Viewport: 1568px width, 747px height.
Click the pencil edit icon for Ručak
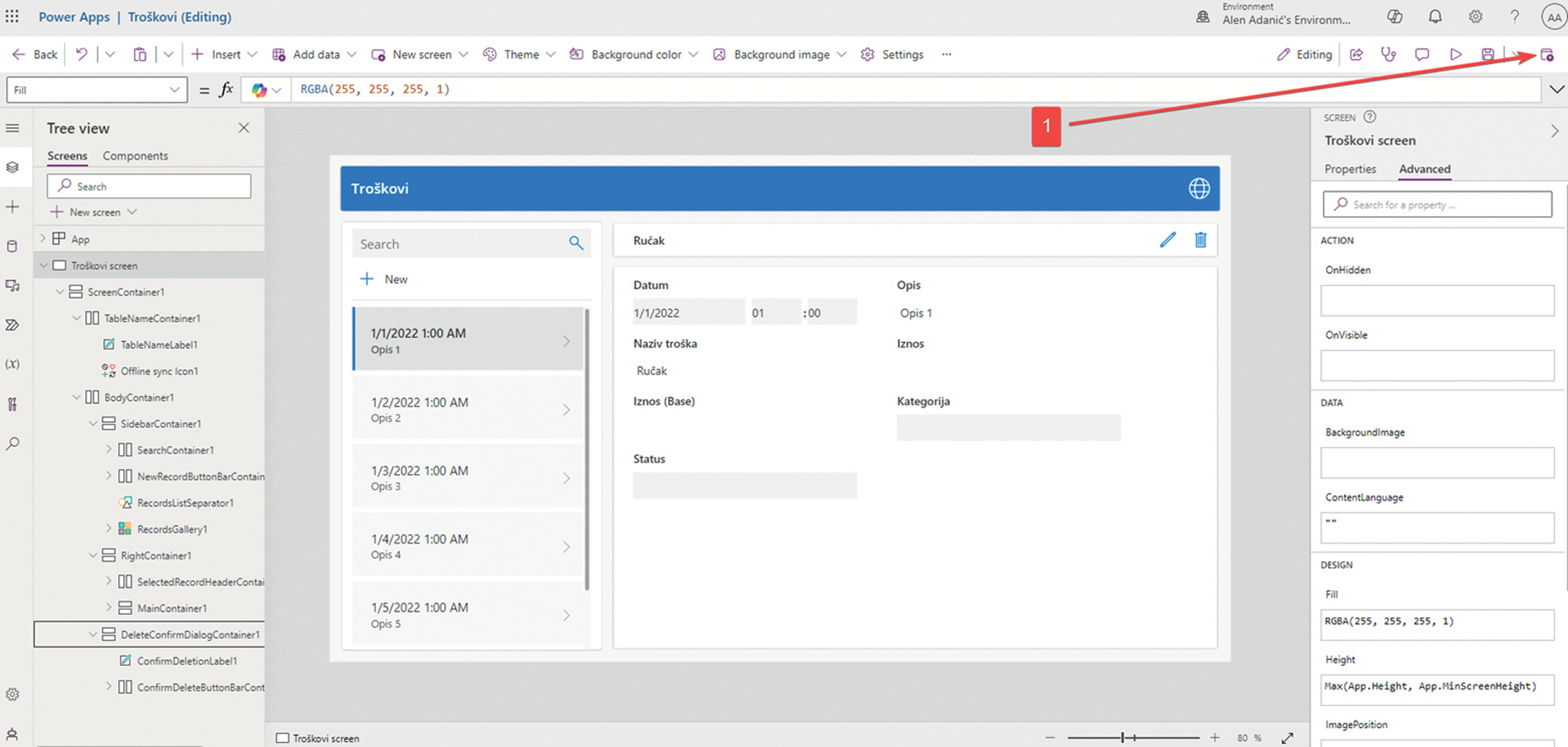(1168, 240)
